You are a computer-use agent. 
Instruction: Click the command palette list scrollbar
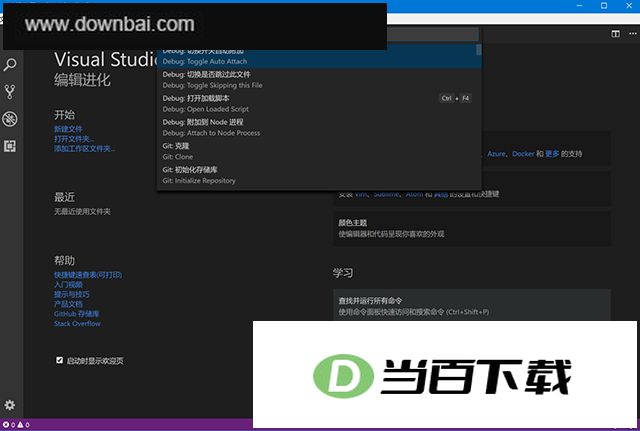(x=478, y=50)
